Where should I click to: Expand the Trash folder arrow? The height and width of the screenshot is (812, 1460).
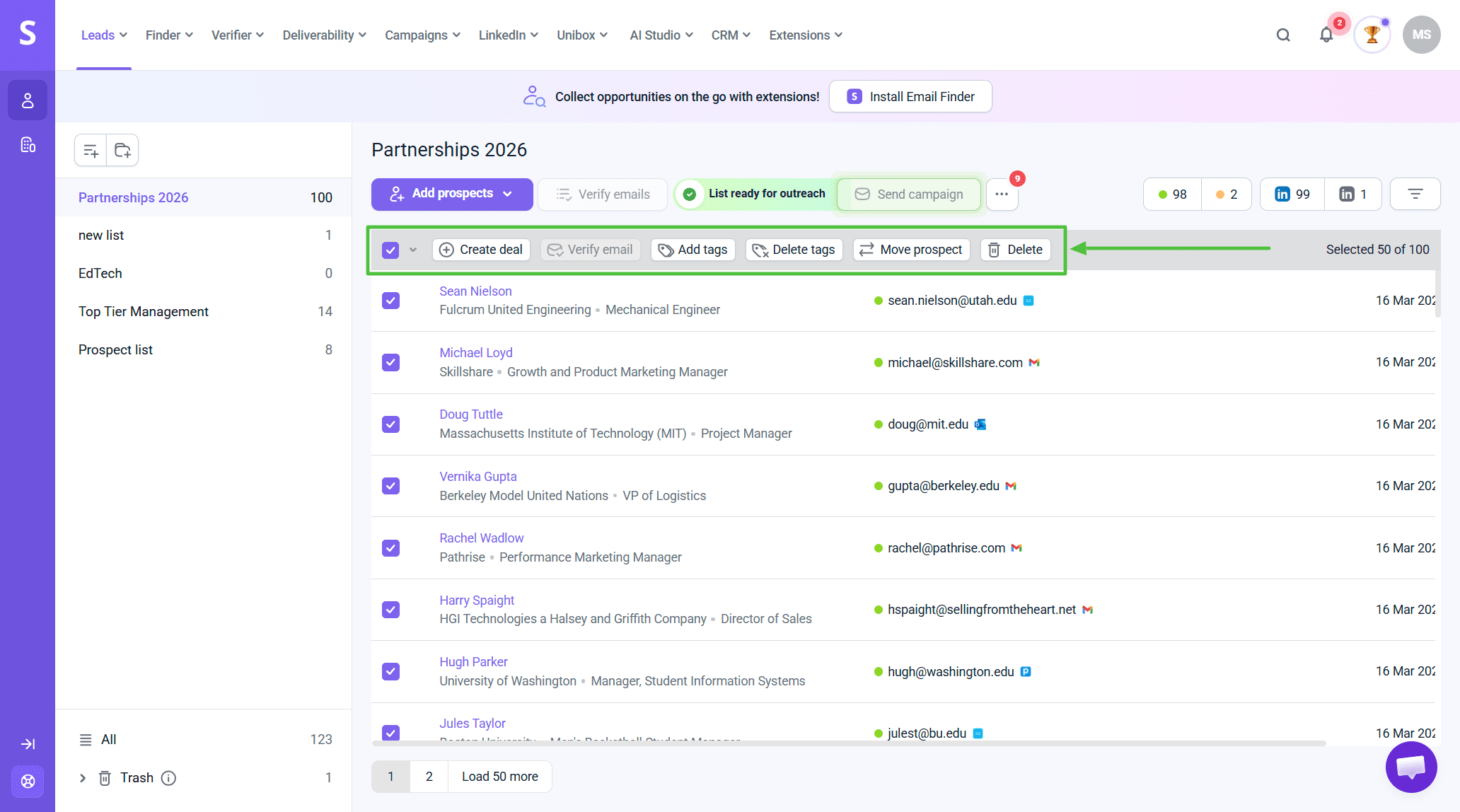click(83, 778)
